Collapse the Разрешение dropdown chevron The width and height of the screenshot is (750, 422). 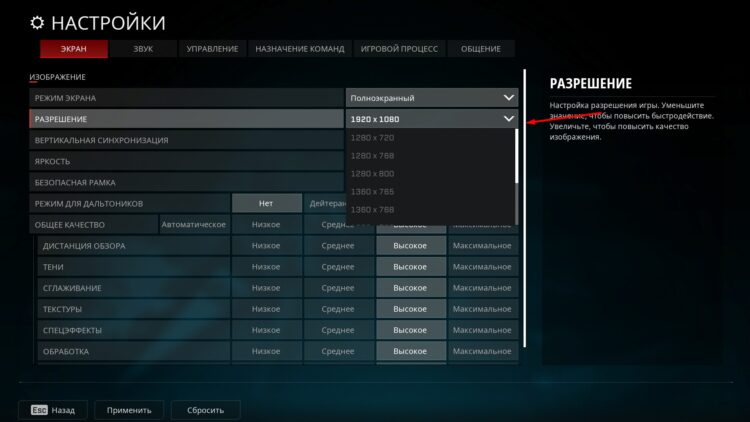click(508, 119)
